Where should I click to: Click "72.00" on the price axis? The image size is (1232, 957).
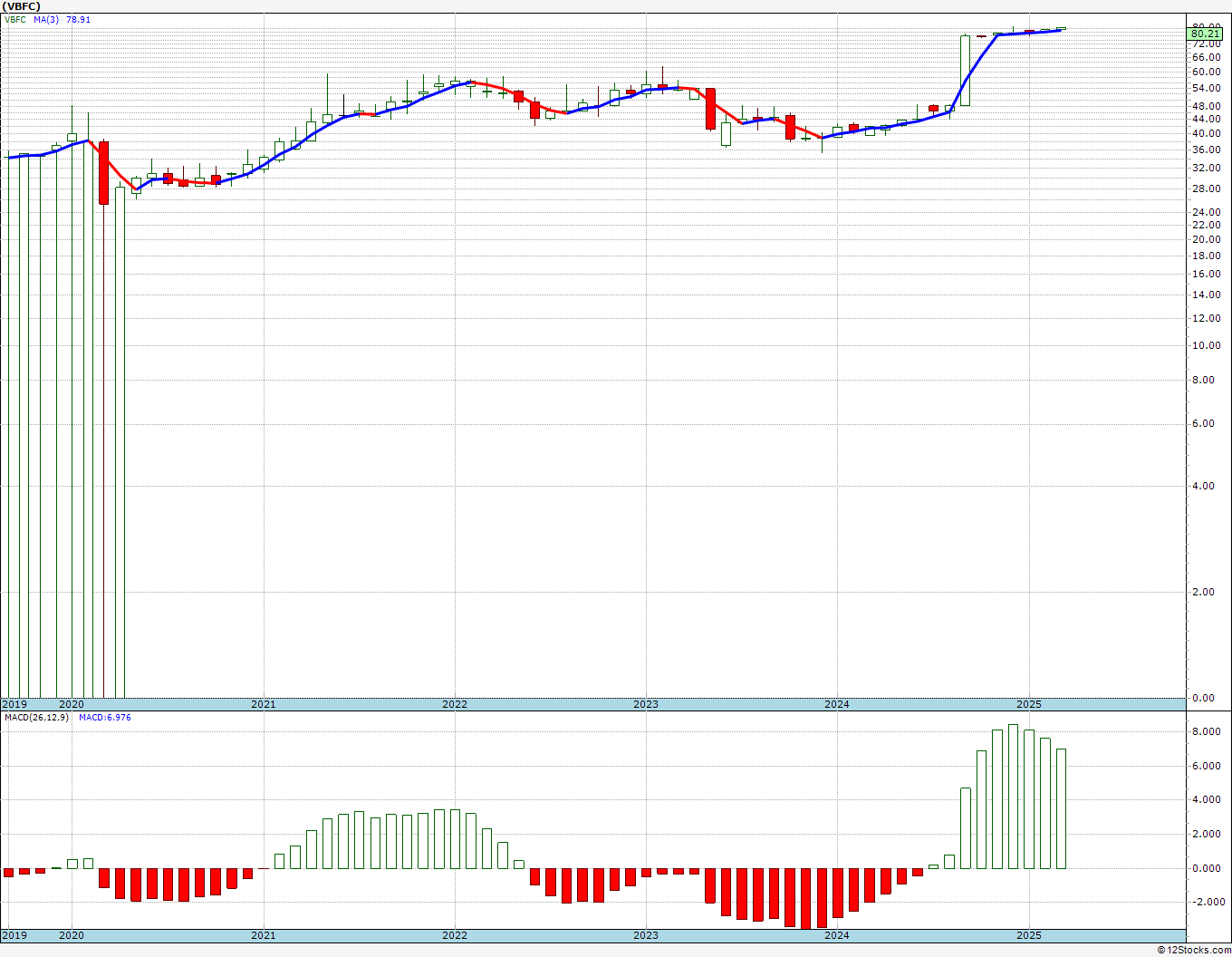(1206, 43)
